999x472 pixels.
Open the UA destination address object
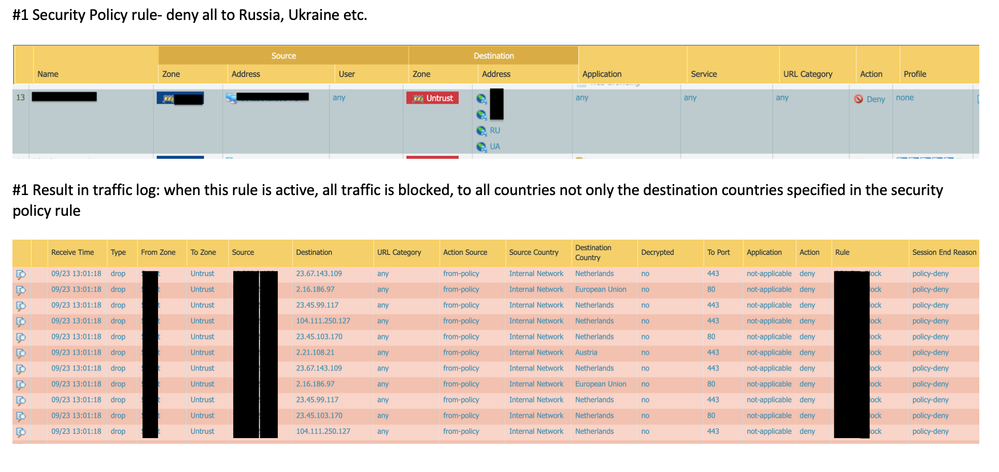coord(494,147)
